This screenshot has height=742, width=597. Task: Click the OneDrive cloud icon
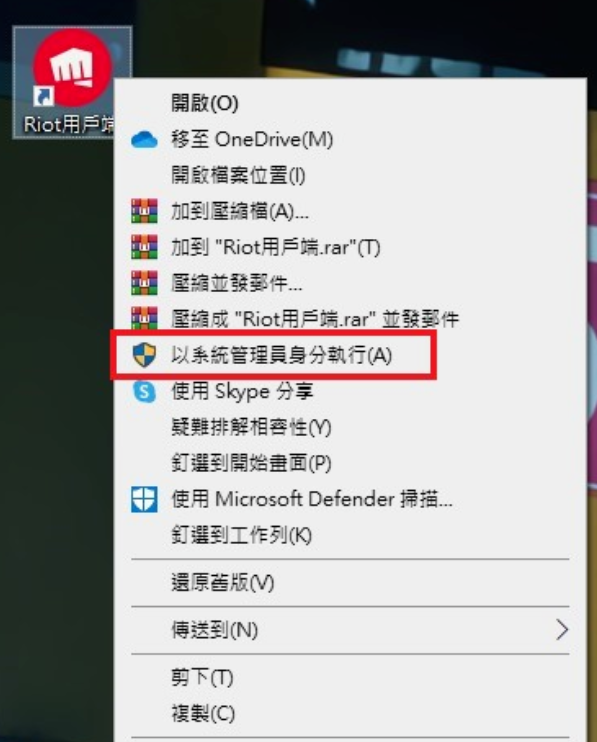(x=144, y=140)
